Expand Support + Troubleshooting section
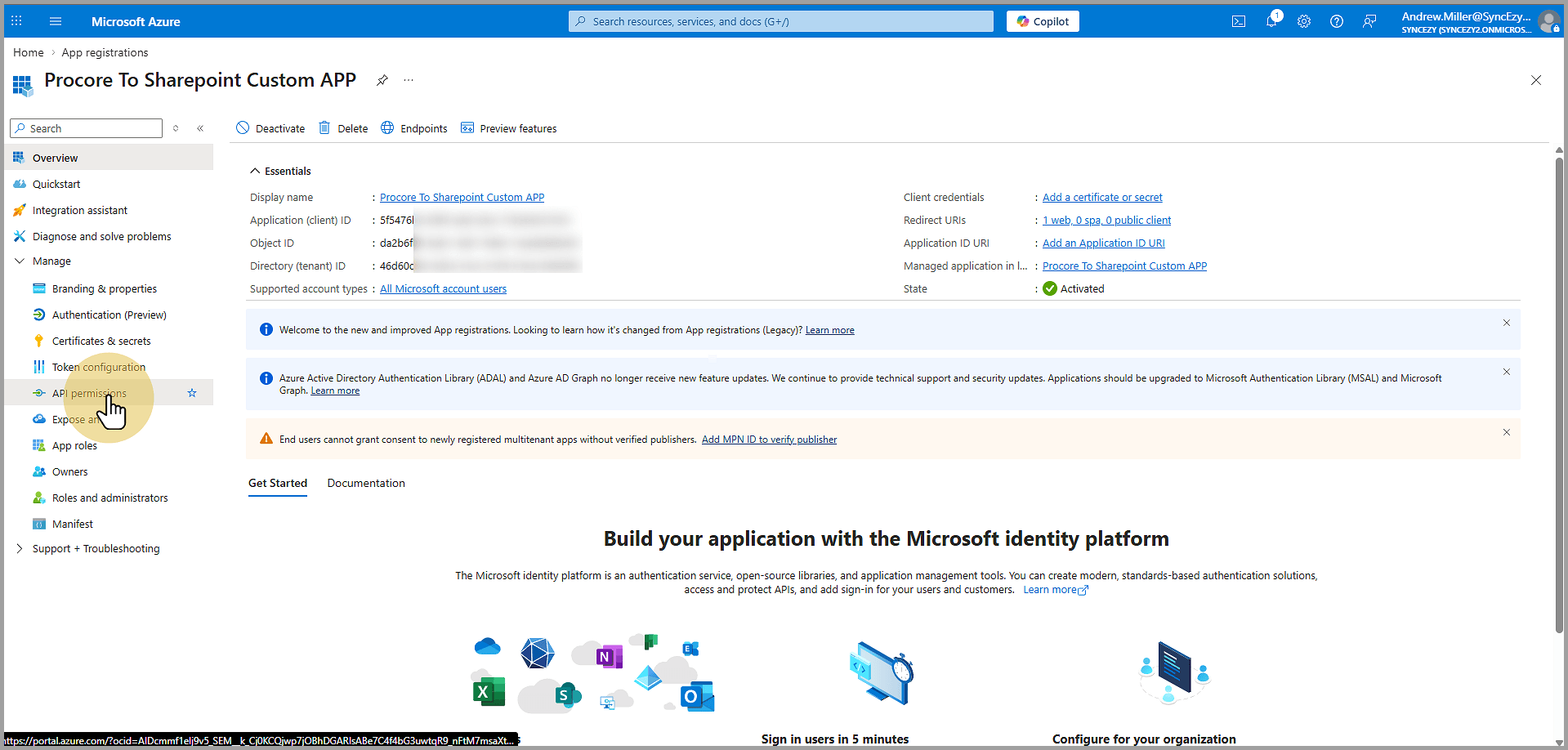The image size is (1568, 750). pos(20,549)
